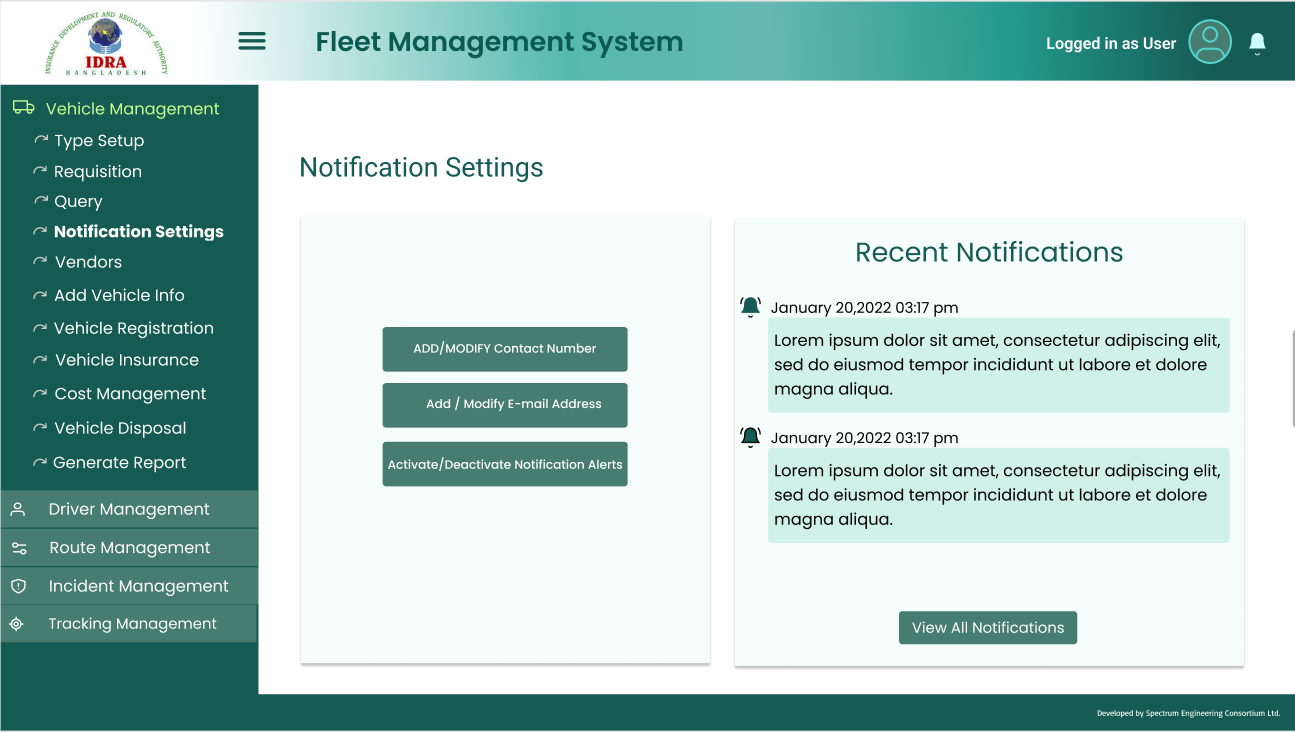Click the arrow icon next to Vendors
Screen dimensions: 1295x732
[x=40, y=261]
